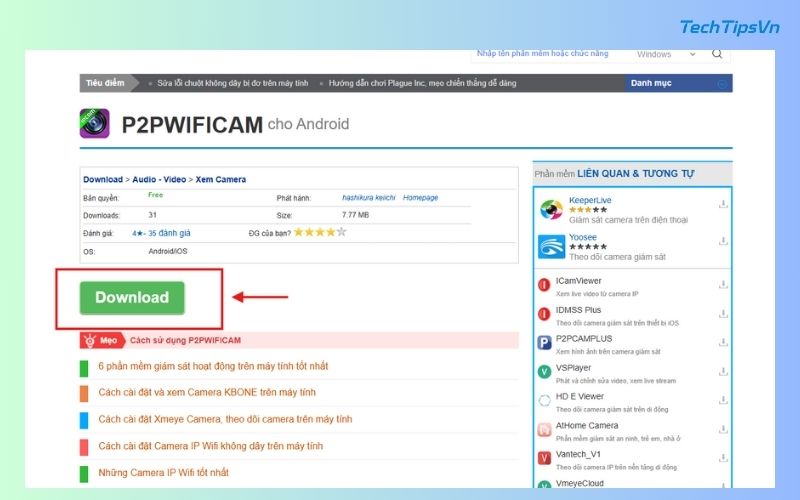
Task: Click the VSPlayer app icon
Action: coord(544,371)
